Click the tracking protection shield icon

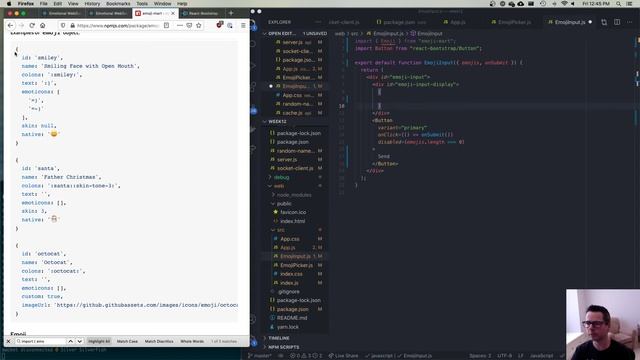(x=63, y=25)
